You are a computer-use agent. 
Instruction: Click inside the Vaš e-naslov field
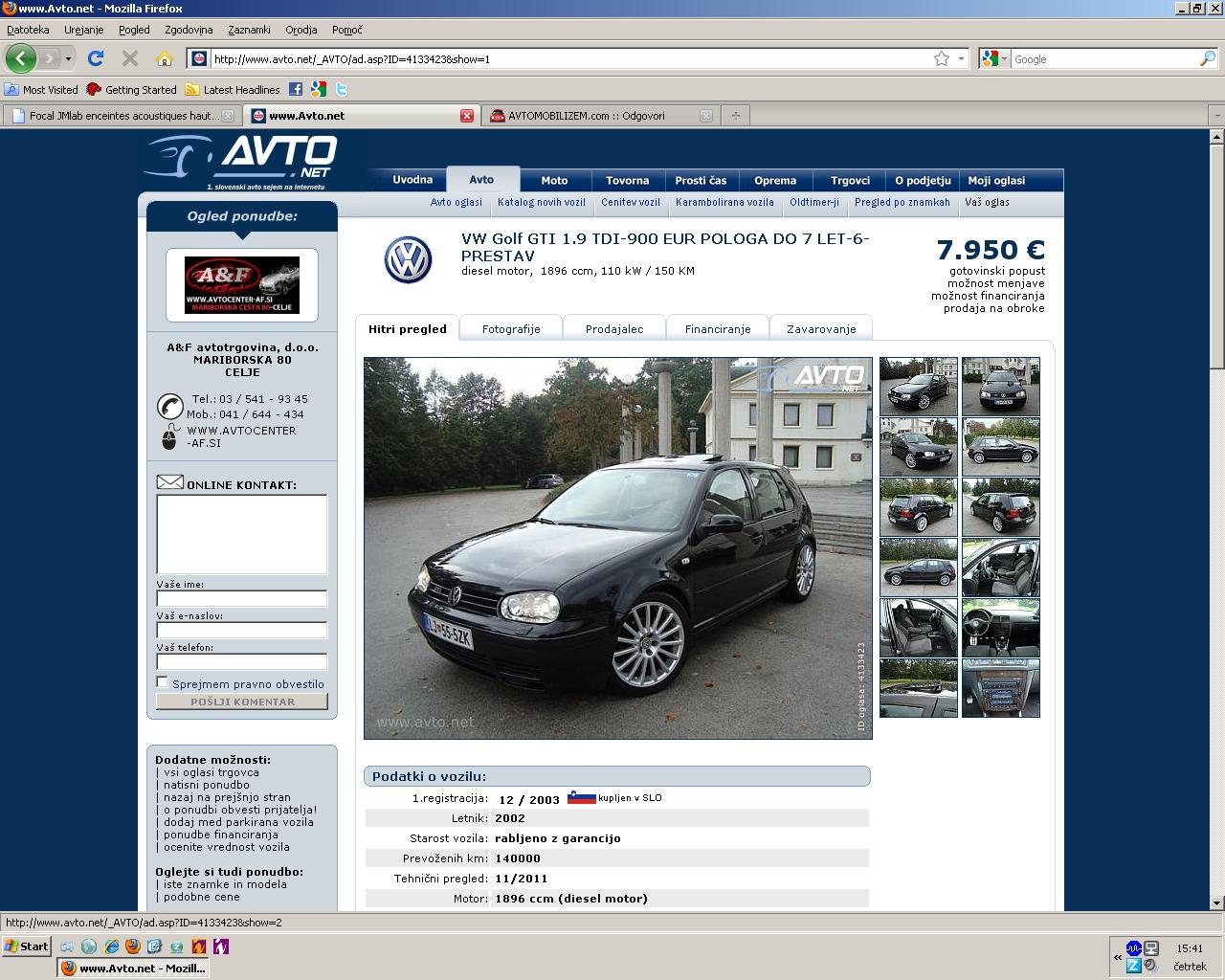pos(242,630)
